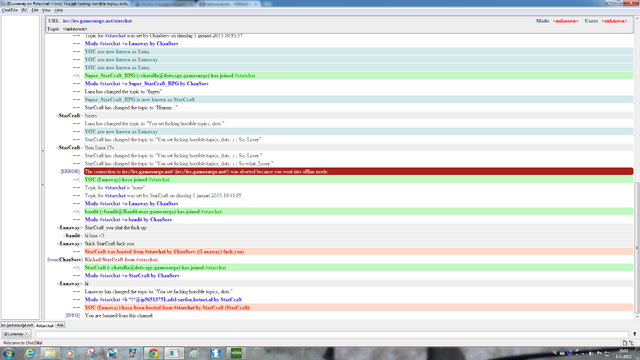
Task: Click inside the chat message input field
Action: click(x=332, y=334)
